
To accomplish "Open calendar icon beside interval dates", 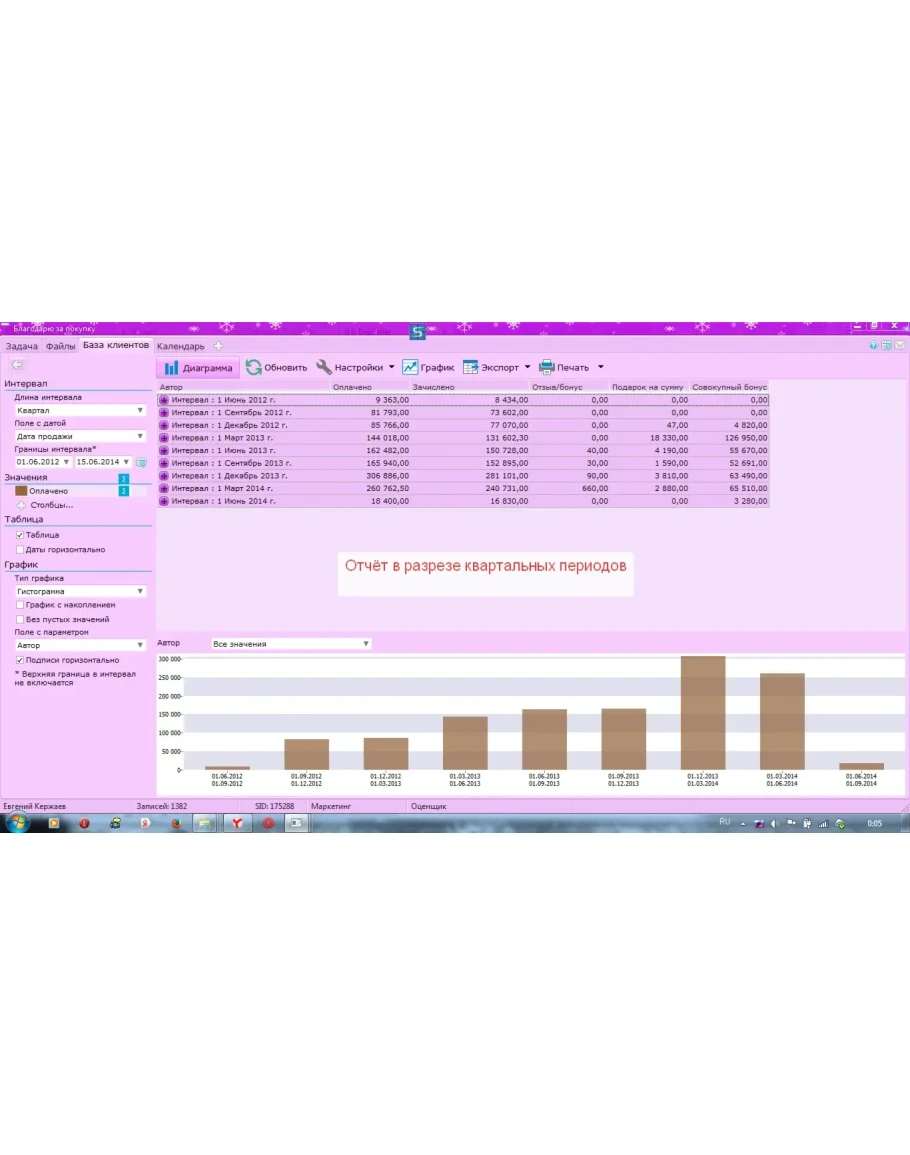I will click(141, 463).
